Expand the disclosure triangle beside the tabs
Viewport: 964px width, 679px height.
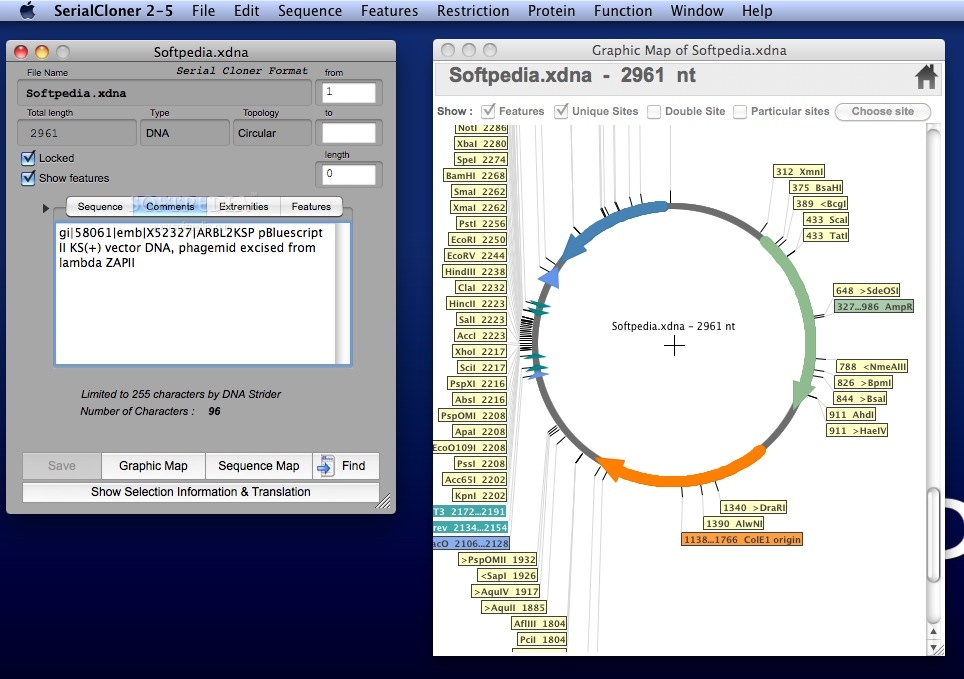coord(45,208)
